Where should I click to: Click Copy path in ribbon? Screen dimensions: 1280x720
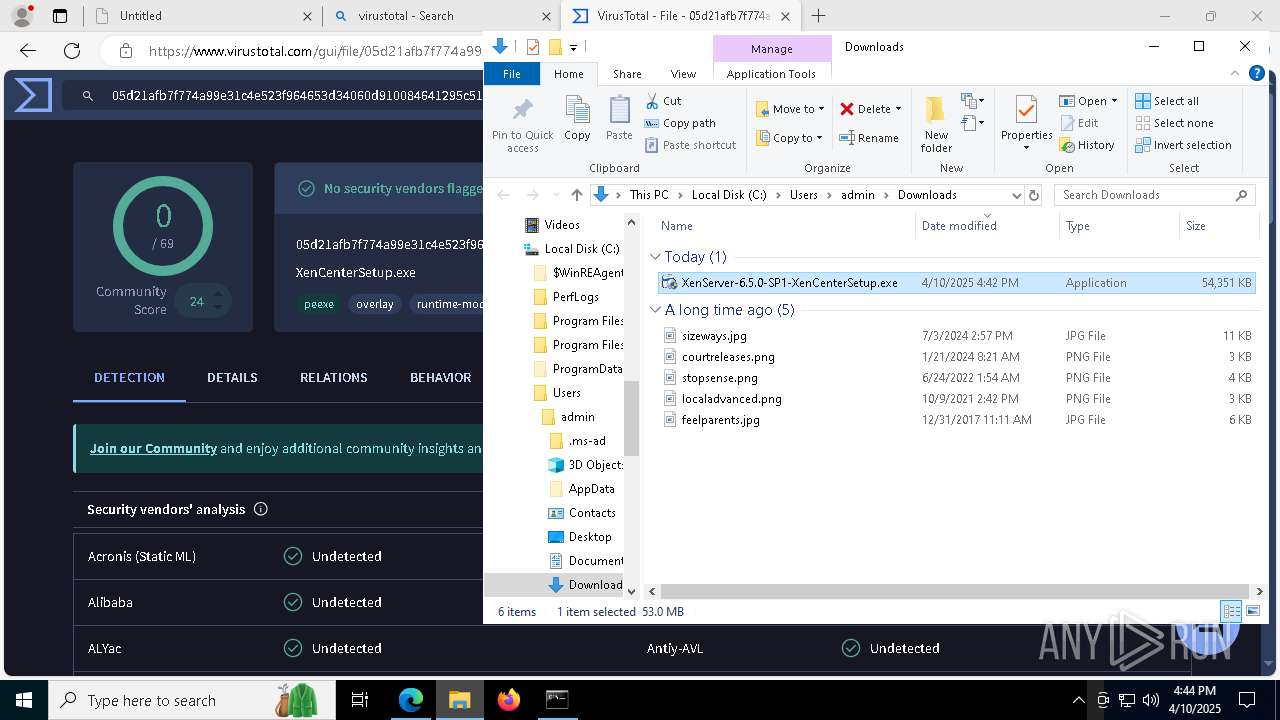point(680,123)
